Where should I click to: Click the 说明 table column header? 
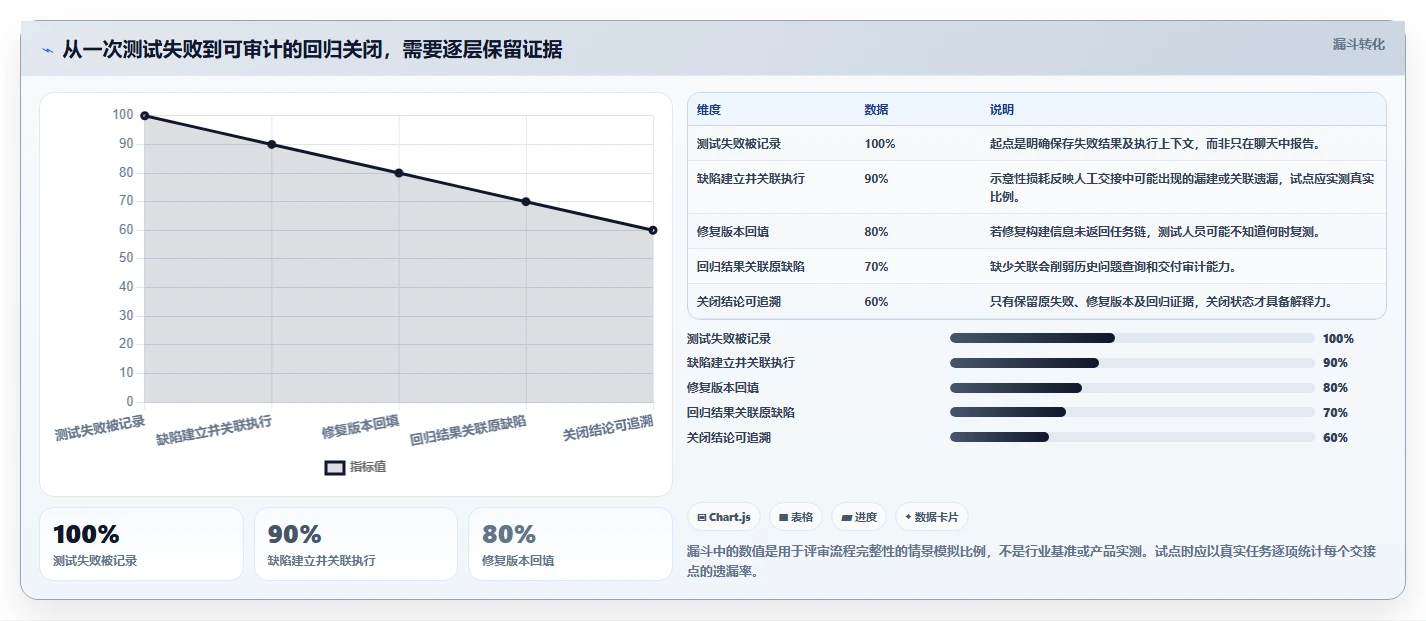(1002, 109)
